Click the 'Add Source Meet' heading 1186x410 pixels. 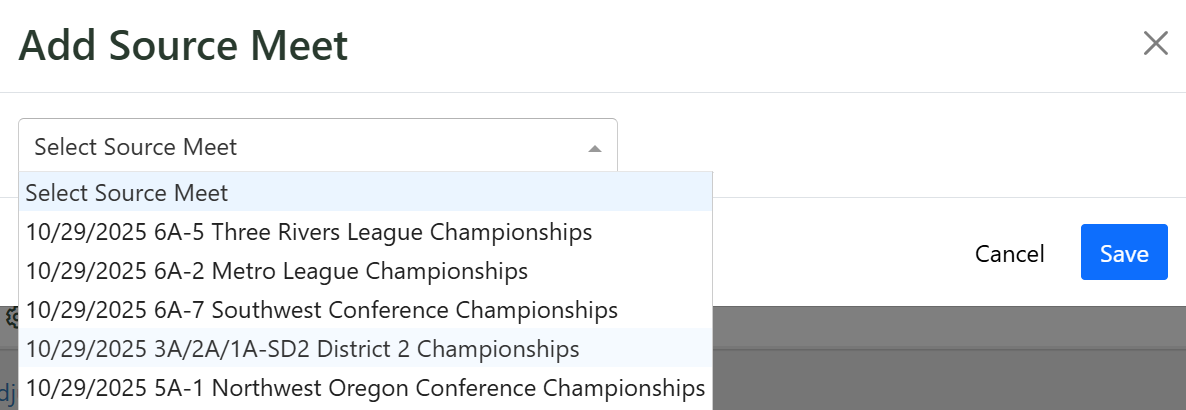(182, 45)
